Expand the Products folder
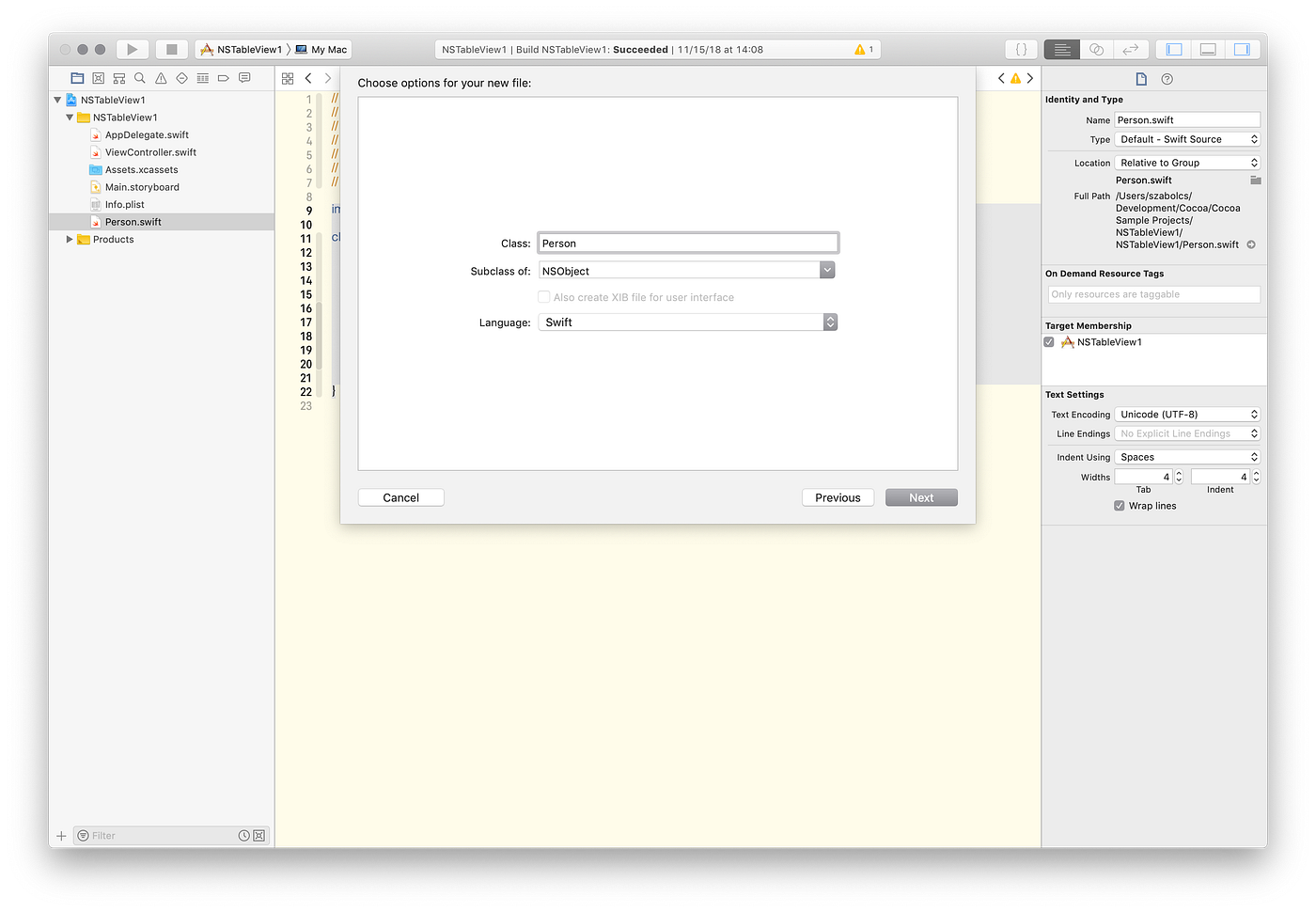The image size is (1316, 912). (68, 239)
